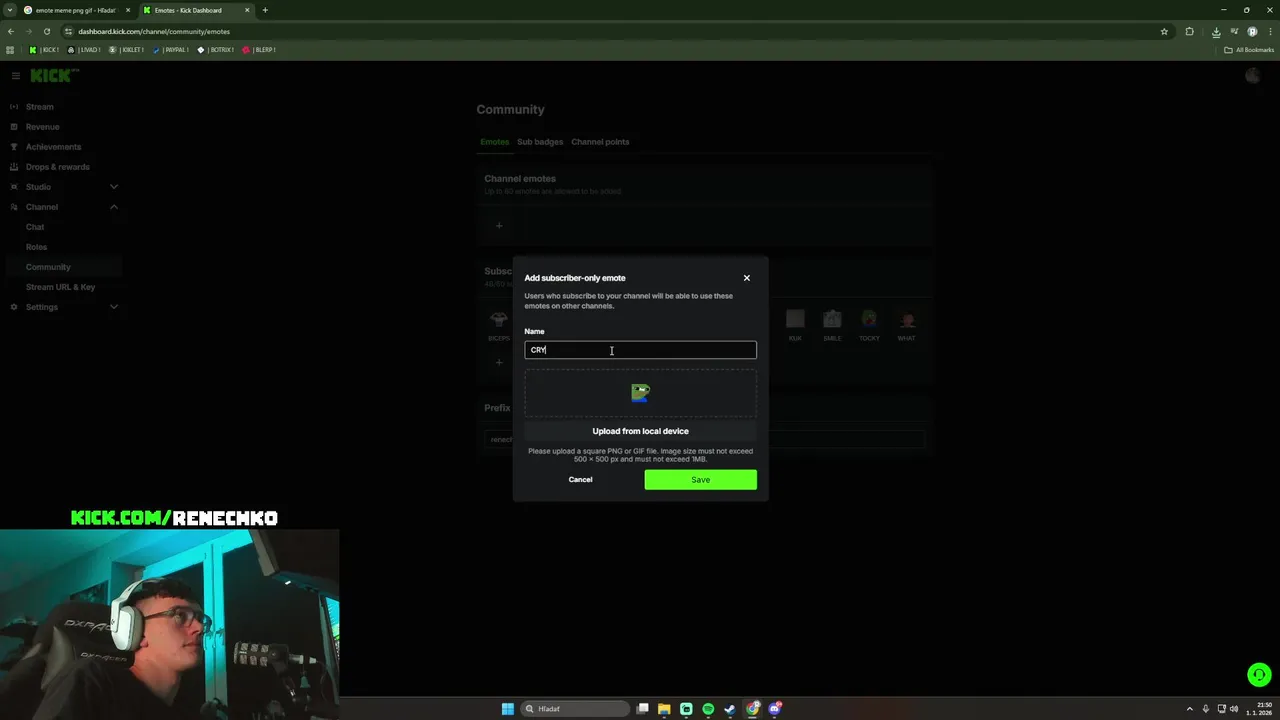
Task: Reload the current page
Action: tap(46, 31)
